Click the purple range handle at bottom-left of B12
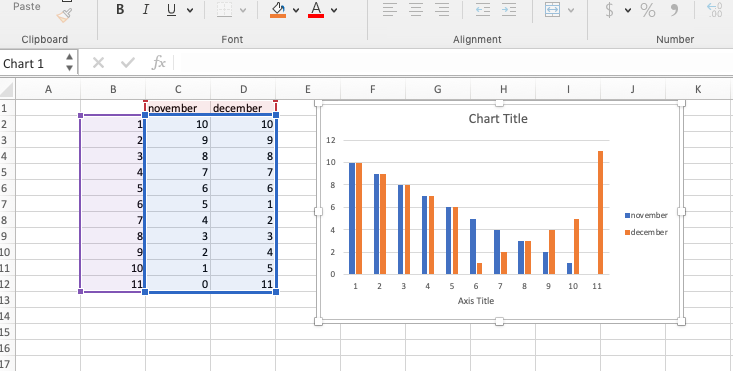The image size is (733, 371). coord(80,292)
